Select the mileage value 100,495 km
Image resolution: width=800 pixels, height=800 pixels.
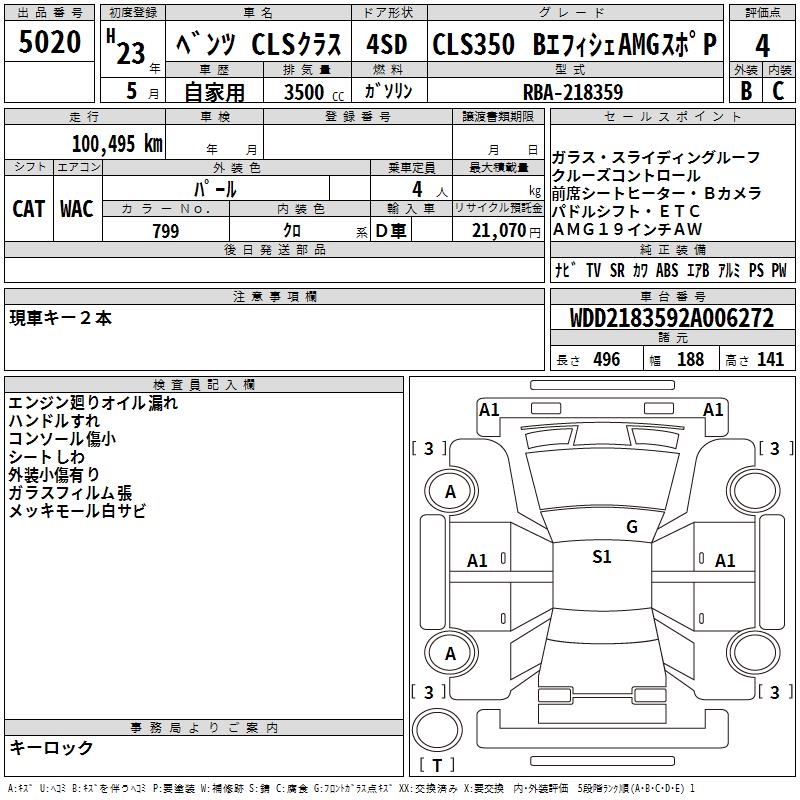coord(117,143)
